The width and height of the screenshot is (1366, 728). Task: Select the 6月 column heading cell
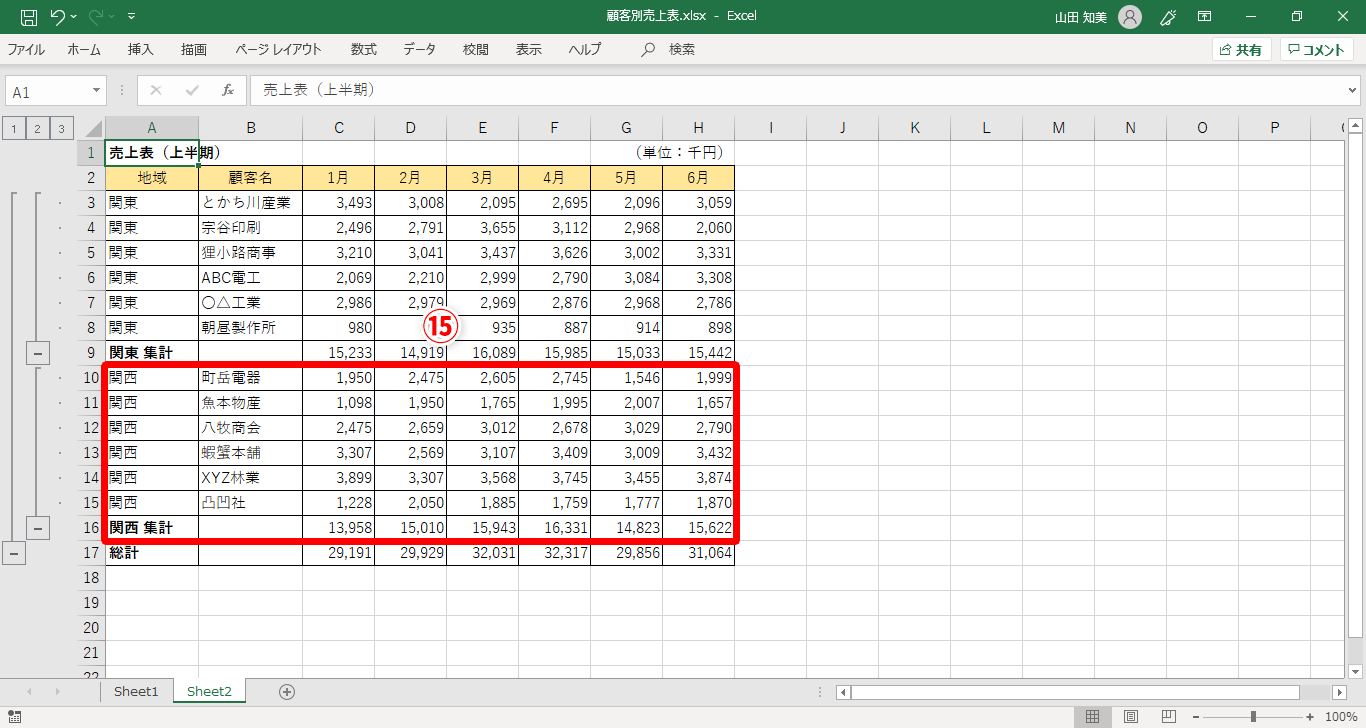(x=699, y=178)
